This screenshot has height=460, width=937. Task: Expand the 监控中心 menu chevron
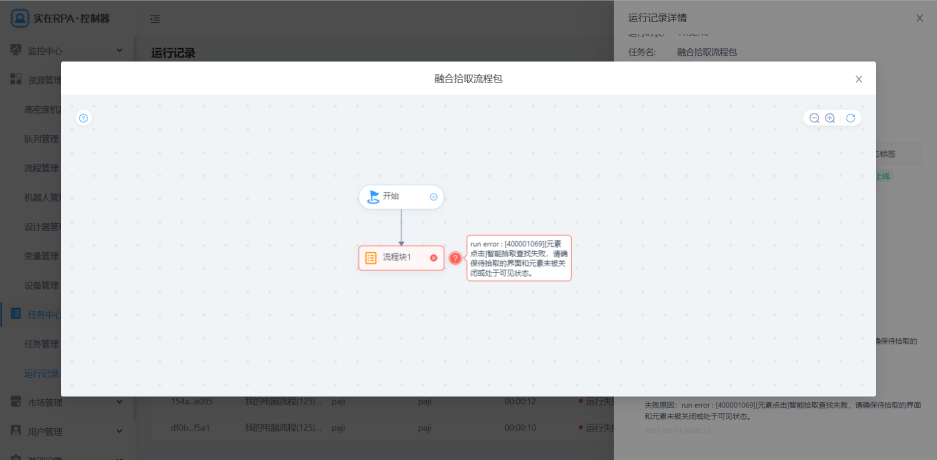[x=119, y=49]
